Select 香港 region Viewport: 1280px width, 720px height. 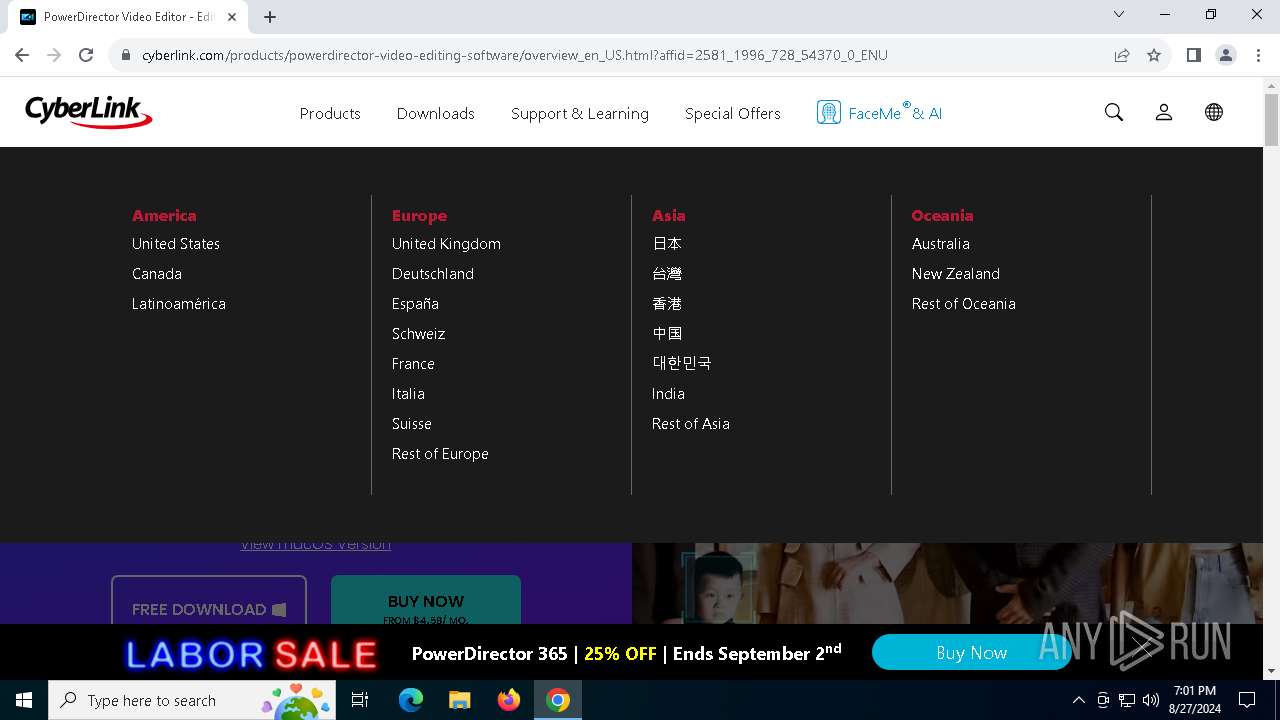coord(667,304)
